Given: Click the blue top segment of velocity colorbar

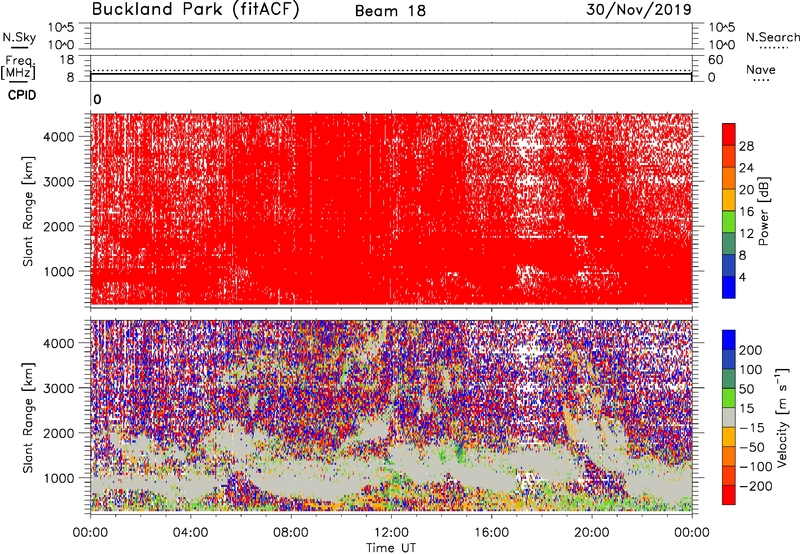Looking at the screenshot, I should point(729,340).
